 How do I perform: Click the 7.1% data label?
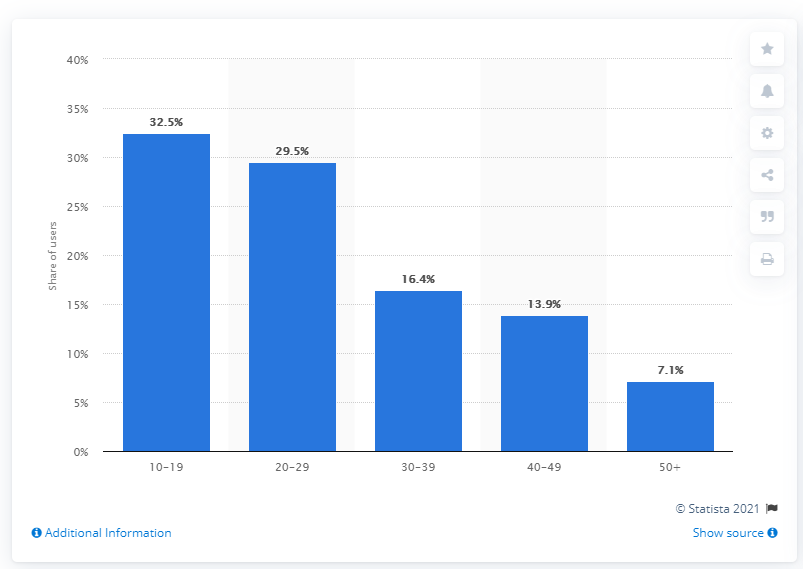coord(670,370)
